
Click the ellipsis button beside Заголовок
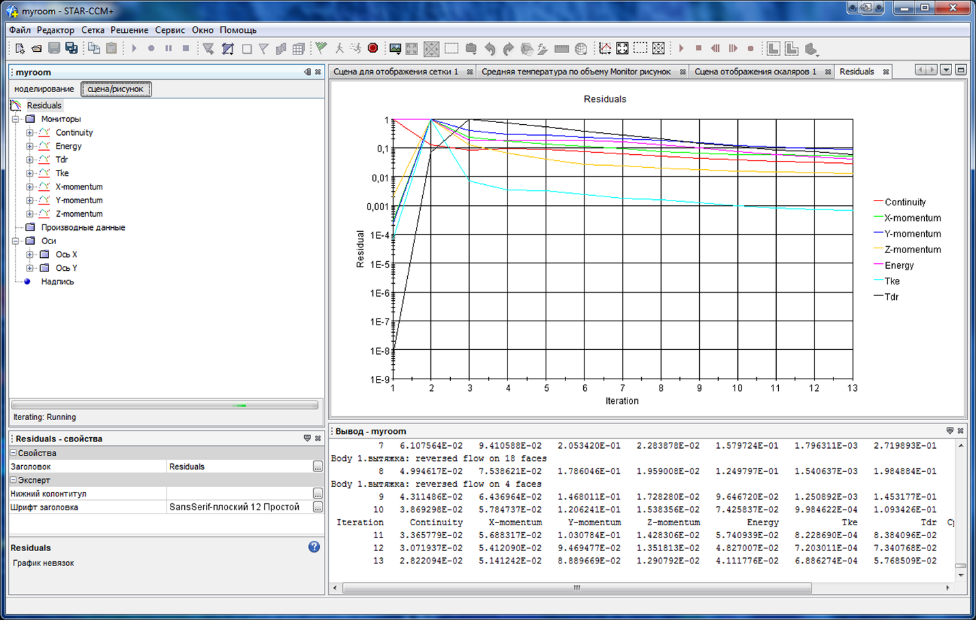tap(318, 466)
